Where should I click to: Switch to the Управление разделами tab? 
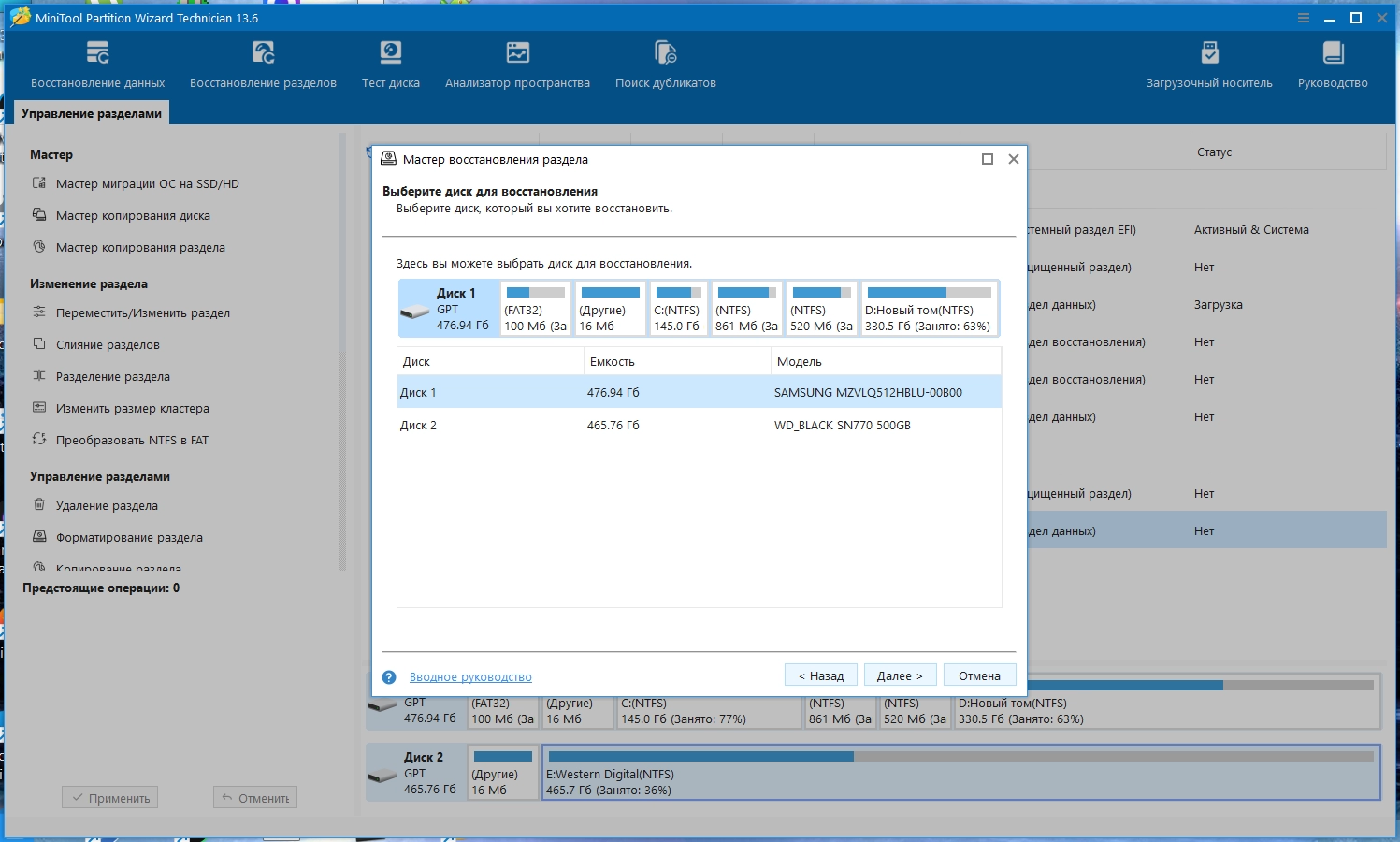pyautogui.click(x=92, y=113)
